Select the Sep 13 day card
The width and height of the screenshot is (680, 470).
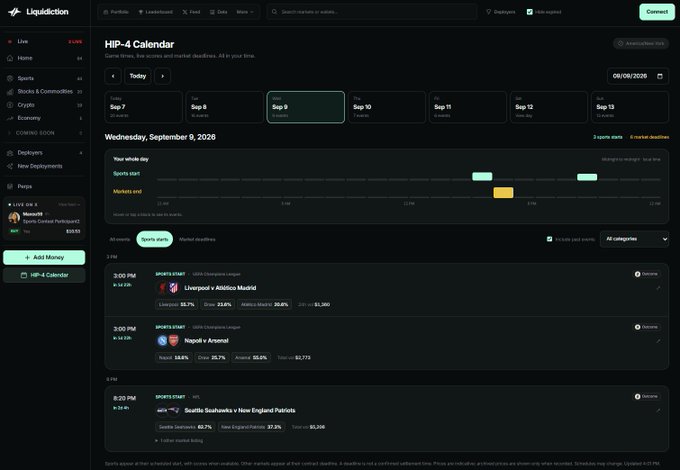tap(630, 107)
